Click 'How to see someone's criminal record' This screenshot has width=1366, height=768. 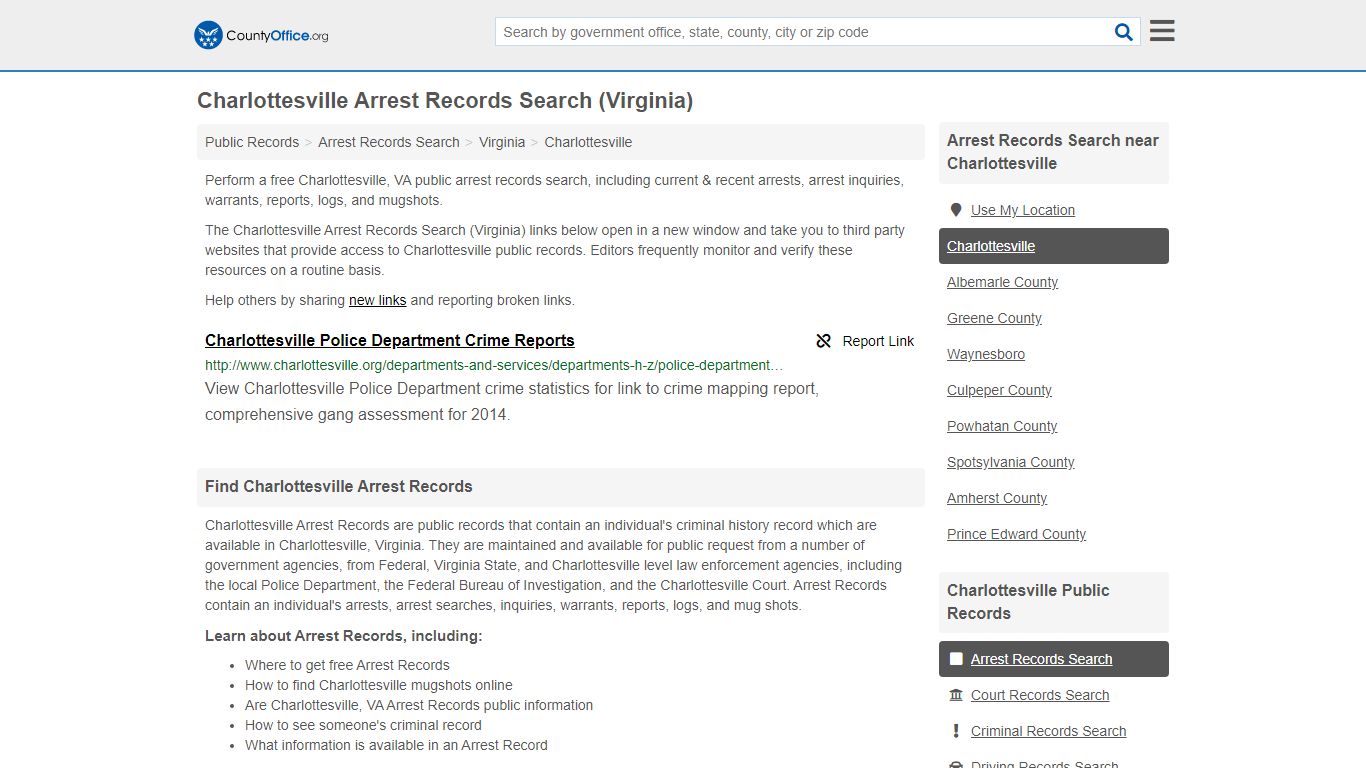(363, 725)
